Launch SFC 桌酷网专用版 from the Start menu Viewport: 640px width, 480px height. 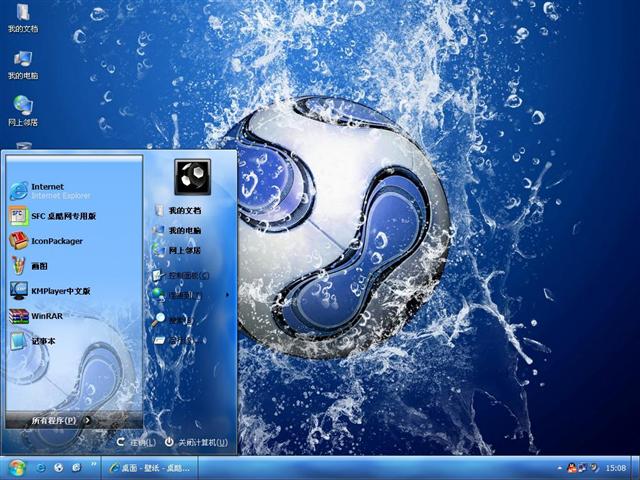click(x=62, y=215)
